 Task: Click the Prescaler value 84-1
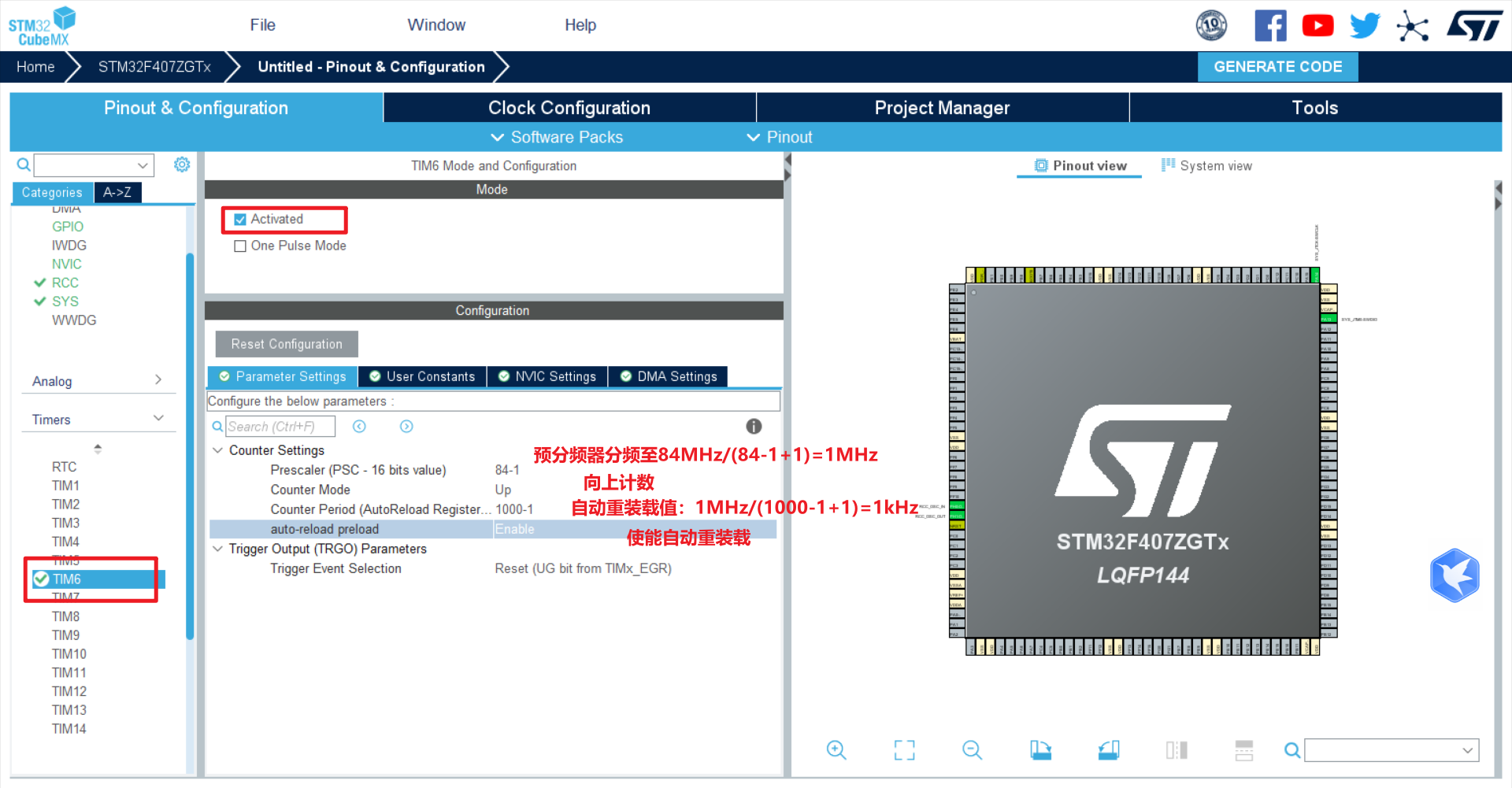[x=507, y=470]
